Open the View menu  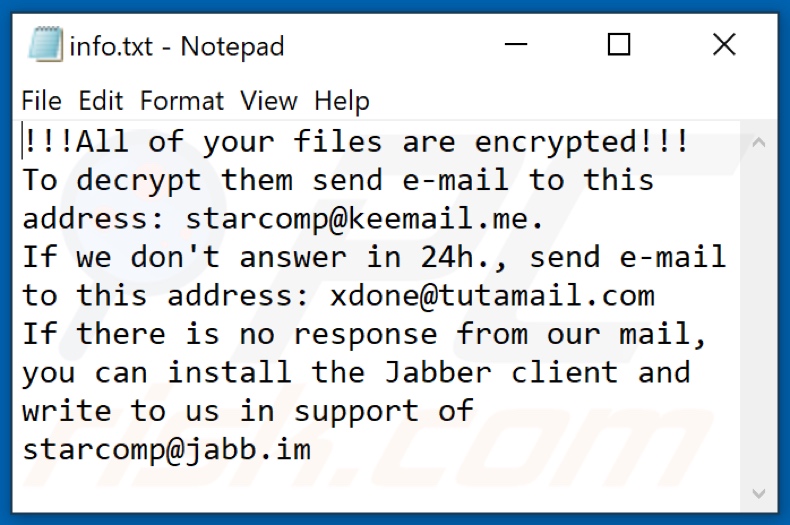tap(269, 101)
